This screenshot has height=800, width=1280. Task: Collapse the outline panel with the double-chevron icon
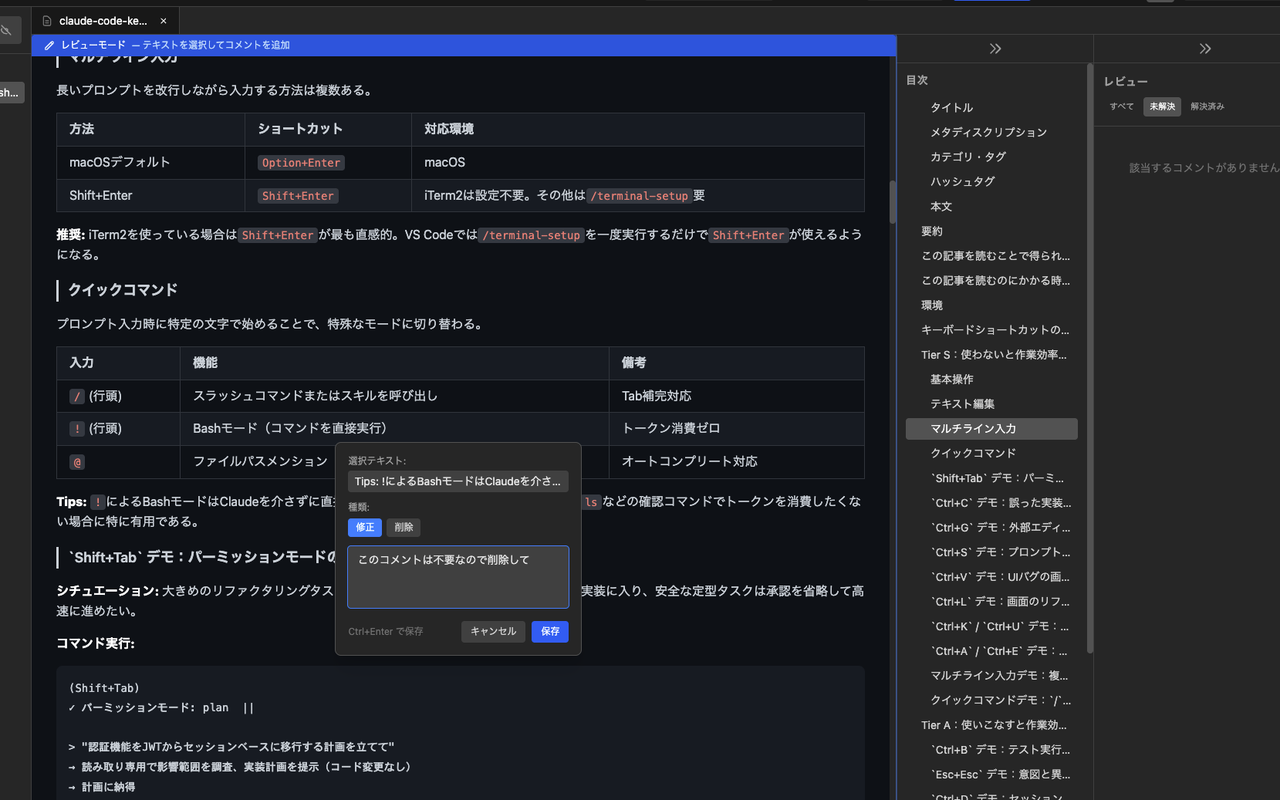click(x=995, y=48)
